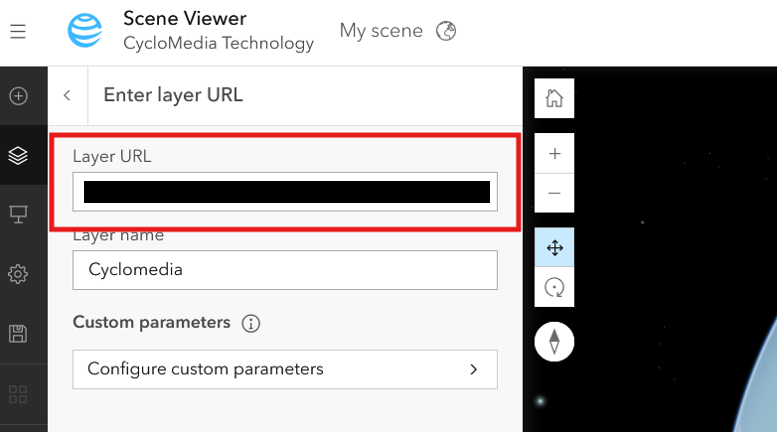777x432 pixels.
Task: Zoom out using the minus button
Action: click(x=554, y=193)
